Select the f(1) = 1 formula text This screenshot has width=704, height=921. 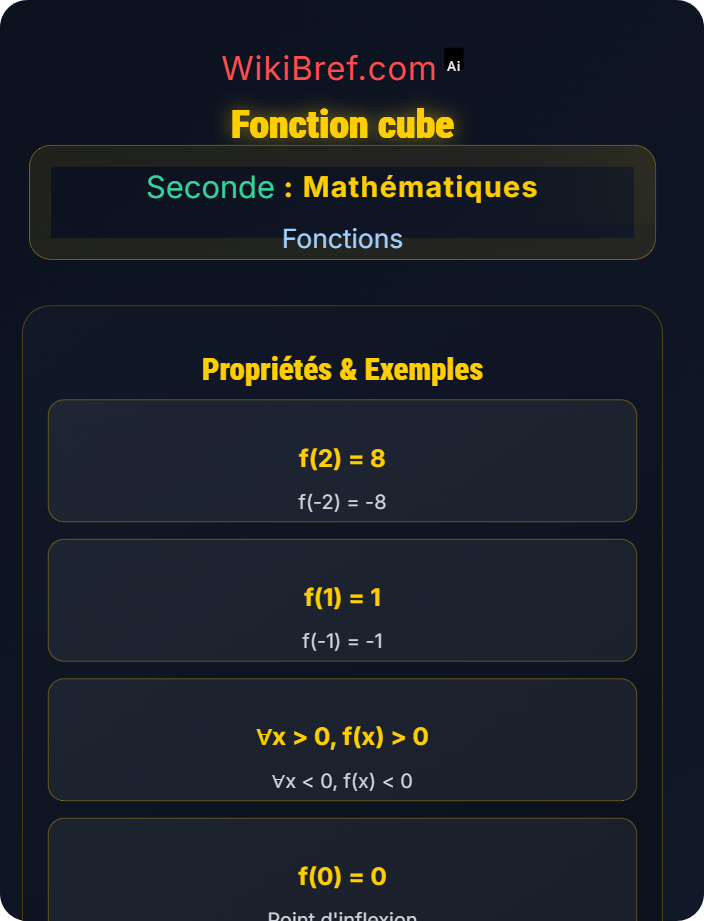(x=342, y=597)
